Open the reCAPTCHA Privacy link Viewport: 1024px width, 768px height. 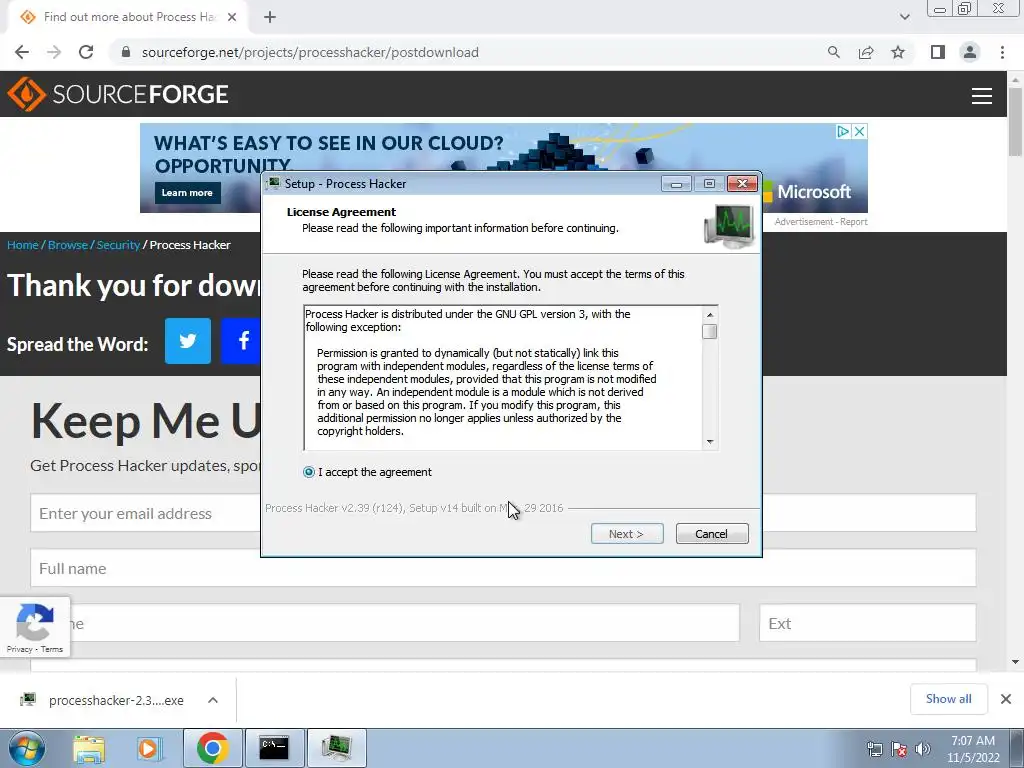[x=20, y=649]
